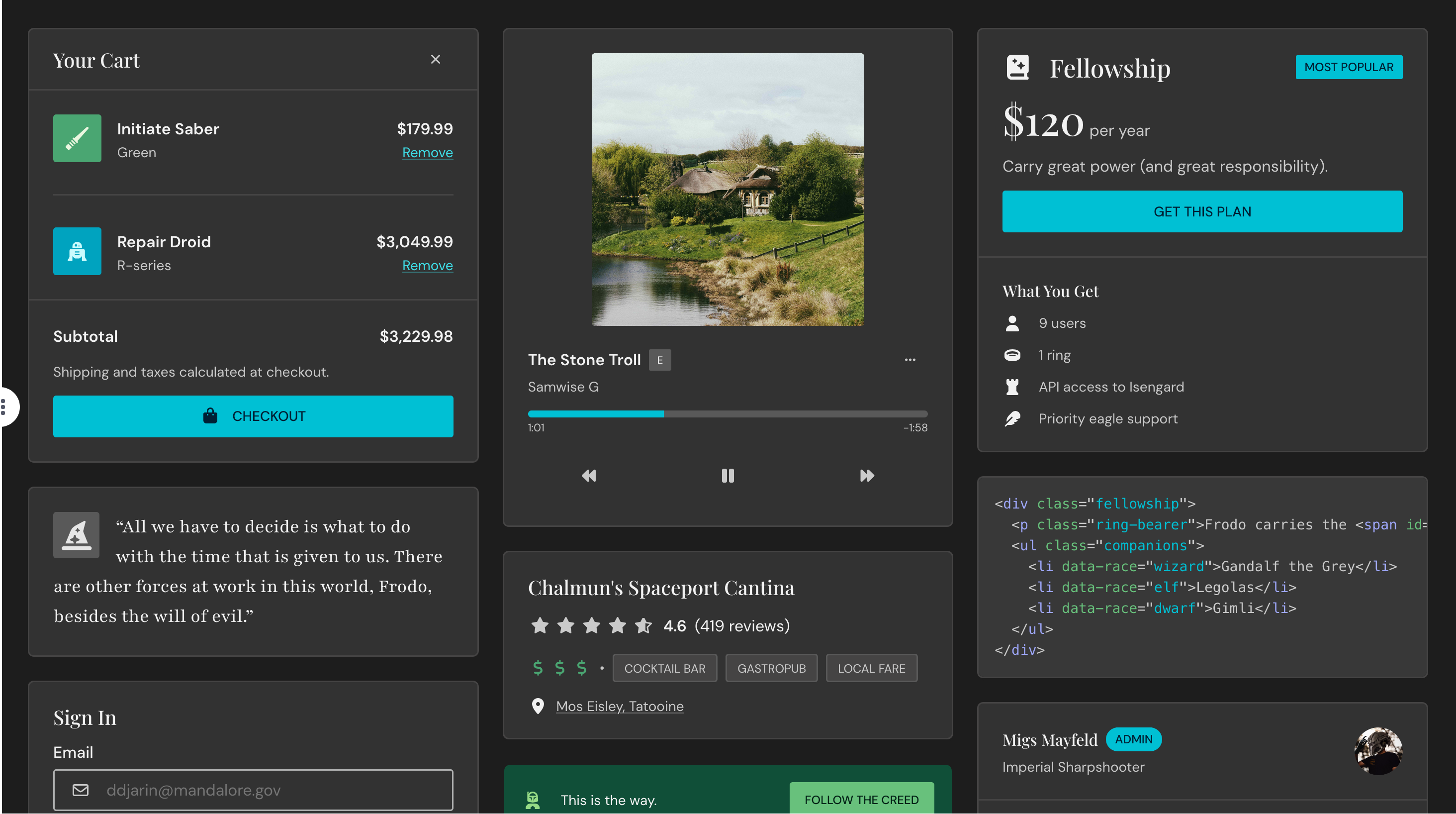Open Mos Eisley, Tatooine location link
Image resolution: width=1456 pixels, height=814 pixels.
(620, 707)
